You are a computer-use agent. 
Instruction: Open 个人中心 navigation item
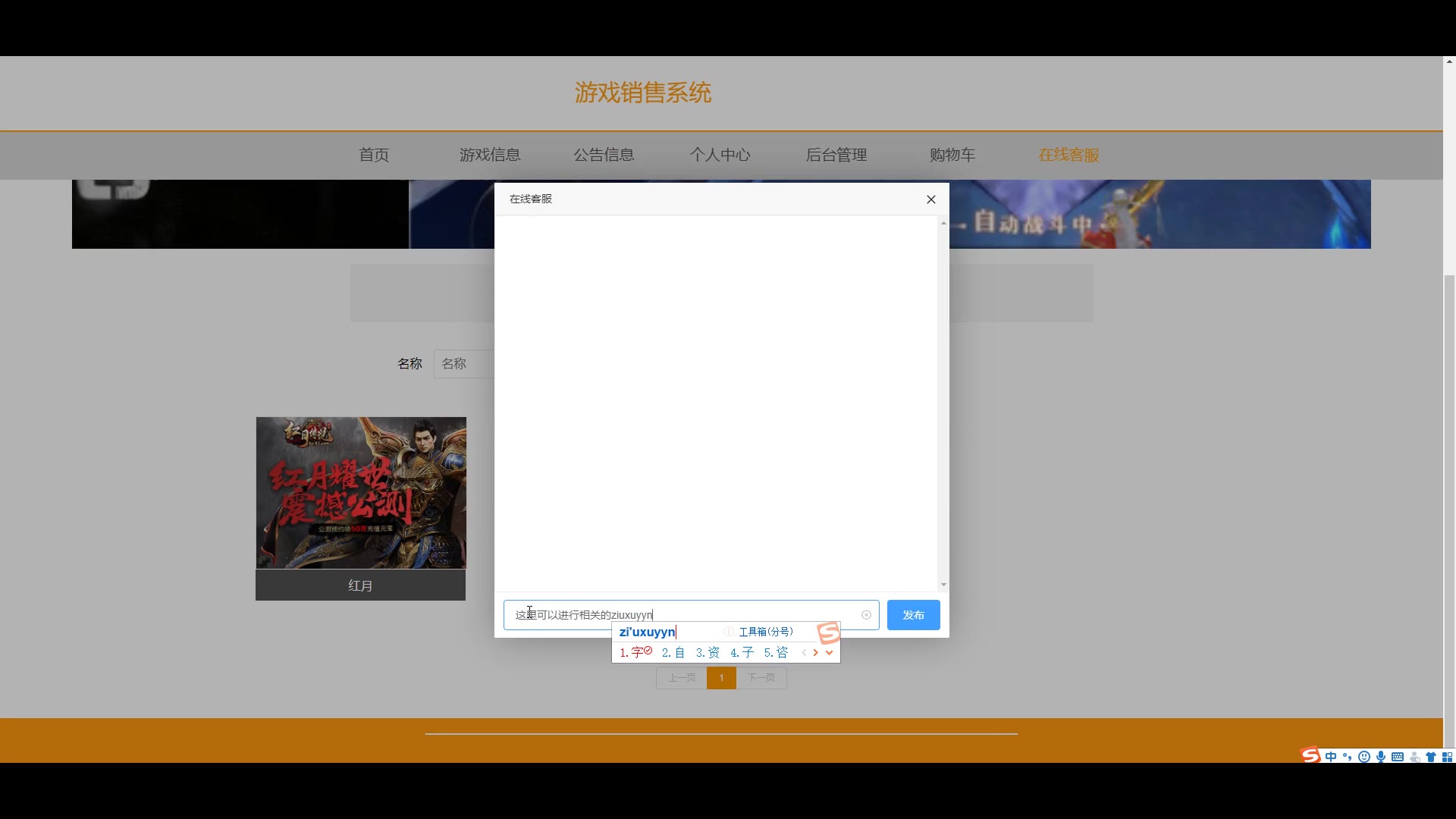[x=720, y=155]
